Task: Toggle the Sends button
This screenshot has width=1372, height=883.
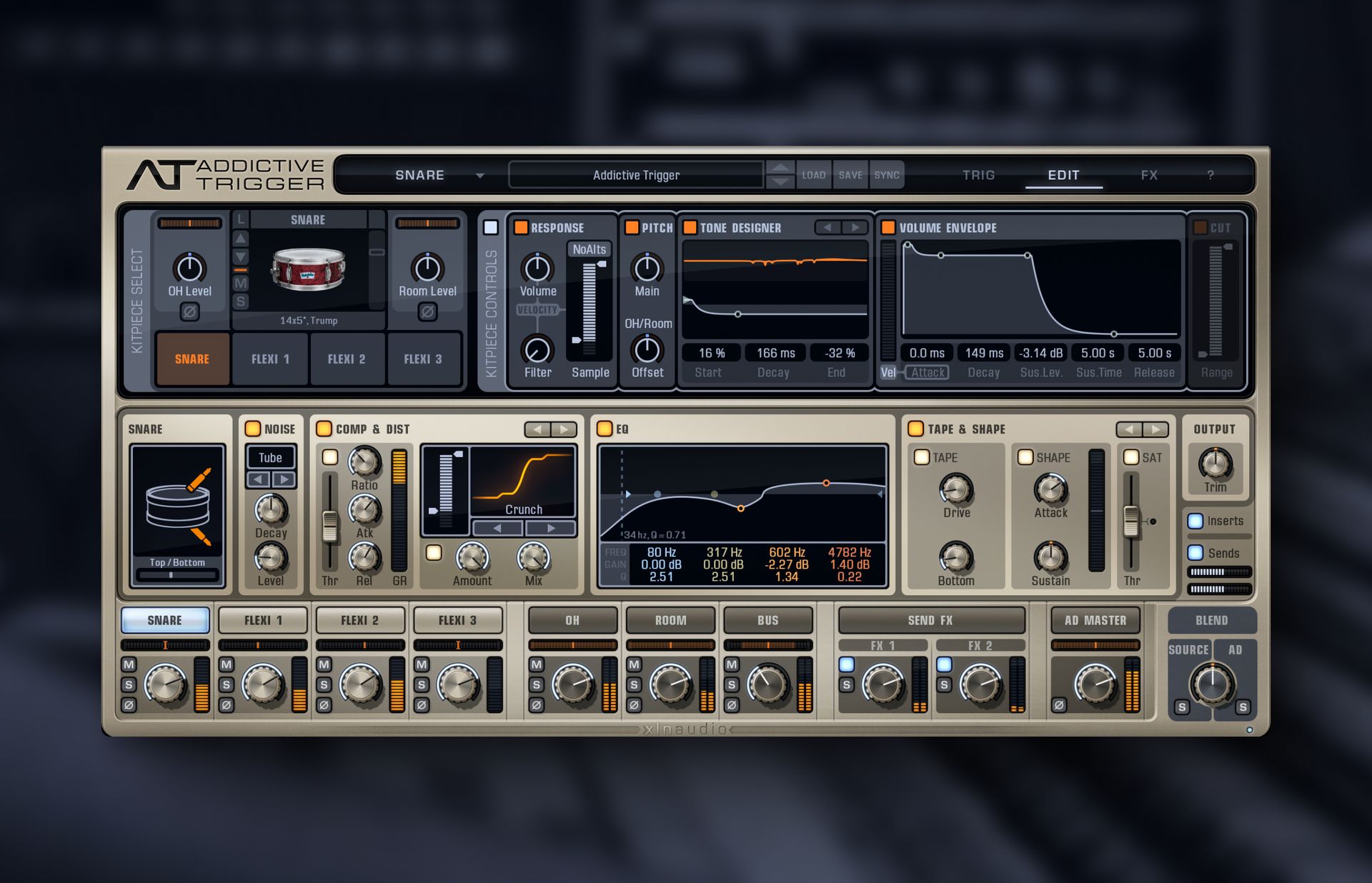Action: click(1195, 552)
